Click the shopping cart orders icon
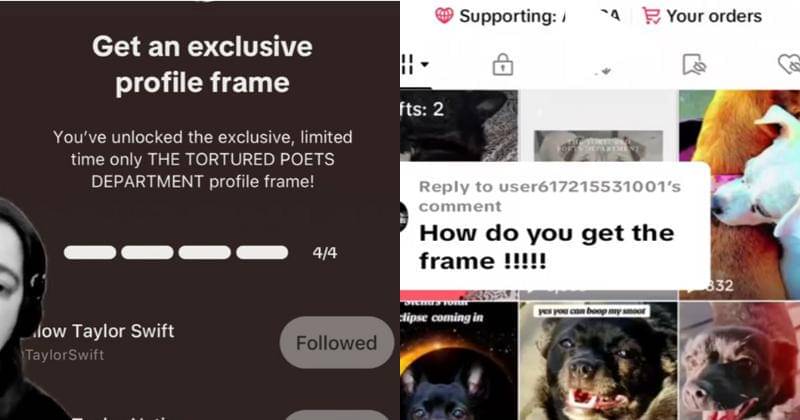800x420 pixels. pos(651,16)
